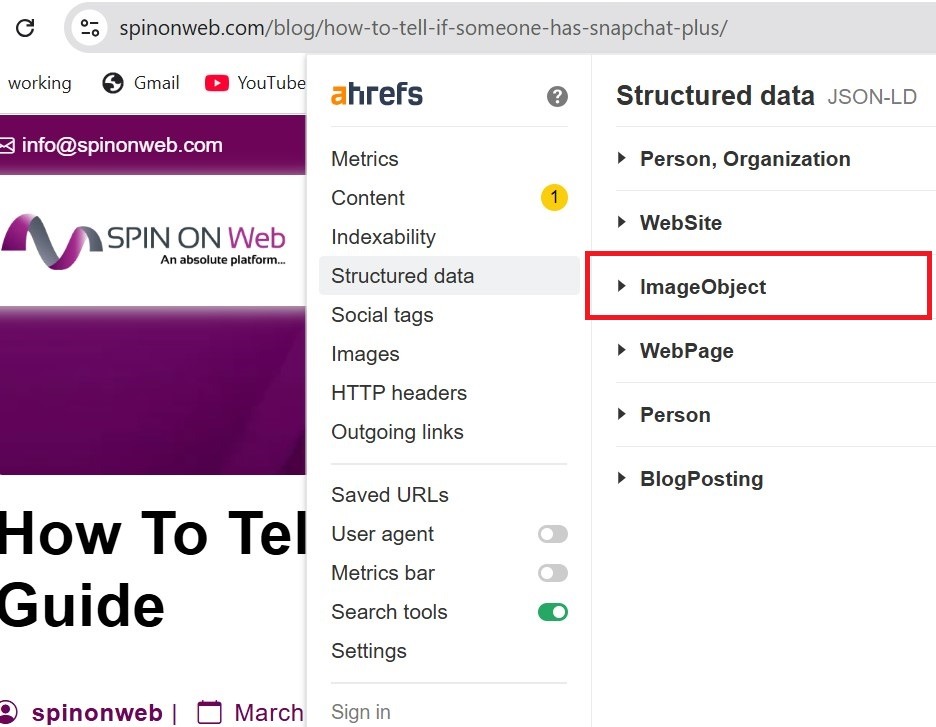The width and height of the screenshot is (936, 727).
Task: Click the Gmail globe favicon
Action: click(112, 83)
